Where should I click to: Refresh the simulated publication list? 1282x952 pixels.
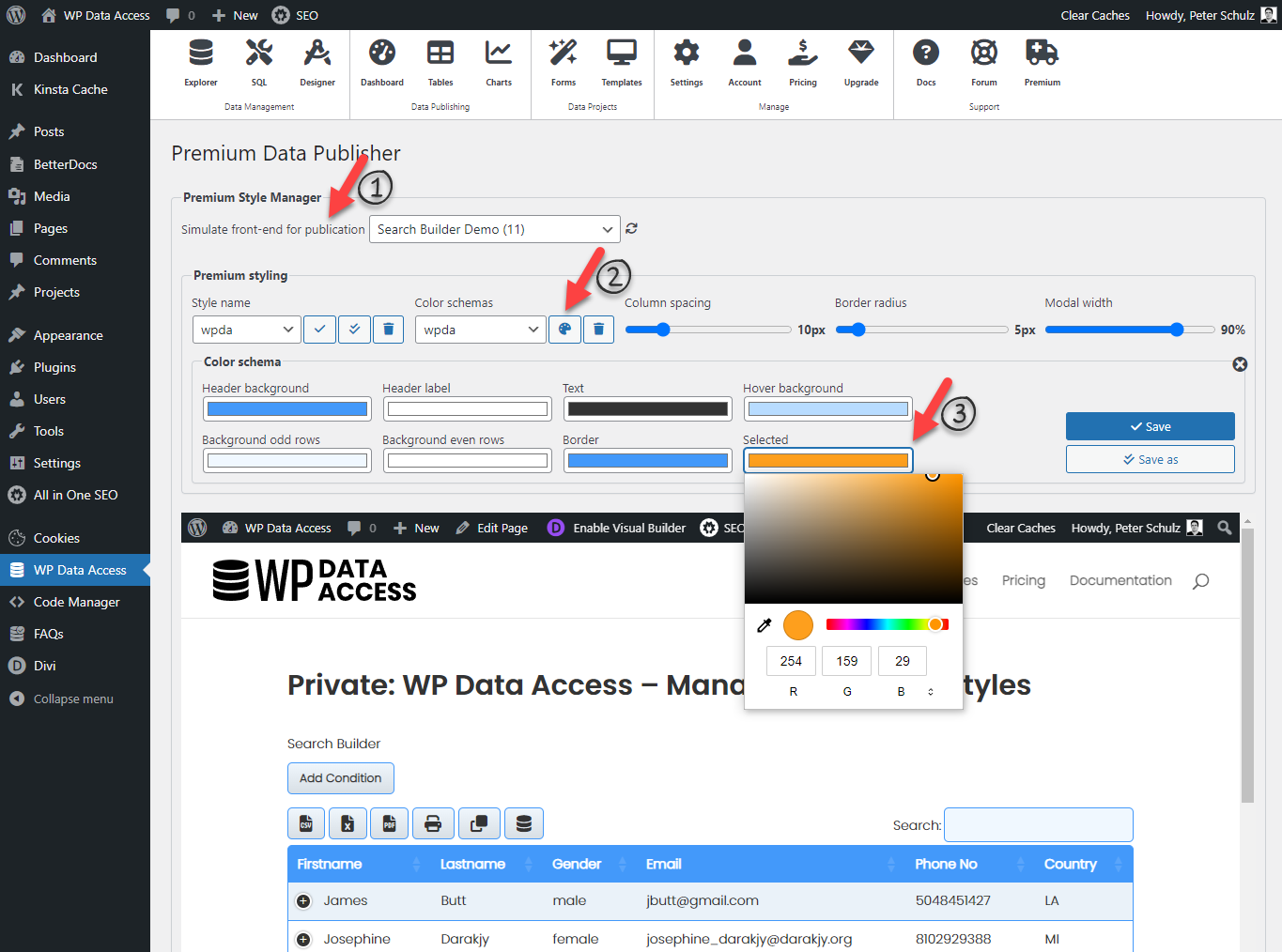[632, 228]
